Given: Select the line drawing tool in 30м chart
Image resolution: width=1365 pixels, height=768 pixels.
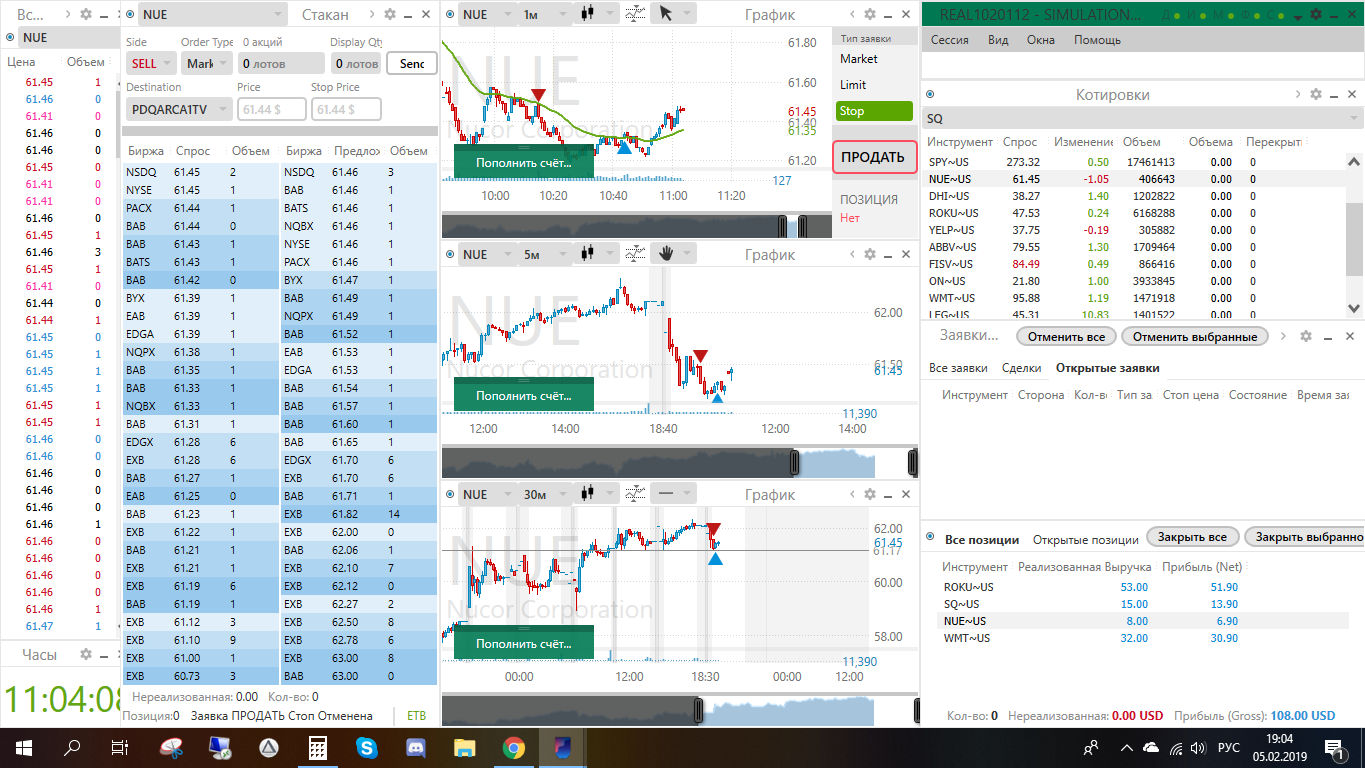Looking at the screenshot, I should (665, 494).
